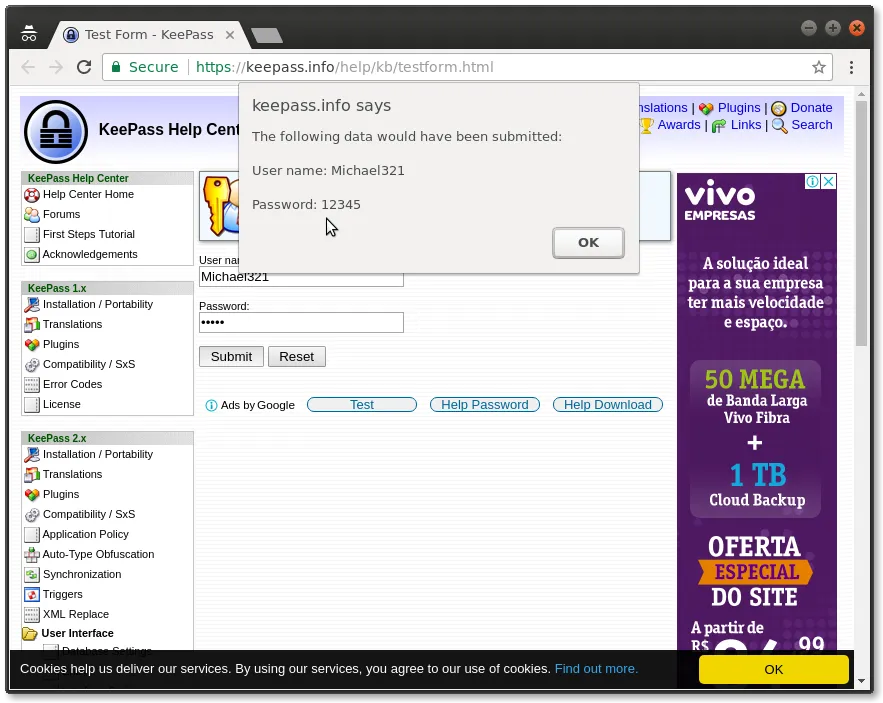883x703 pixels.
Task: Click the form's Reset button
Action: (296, 356)
